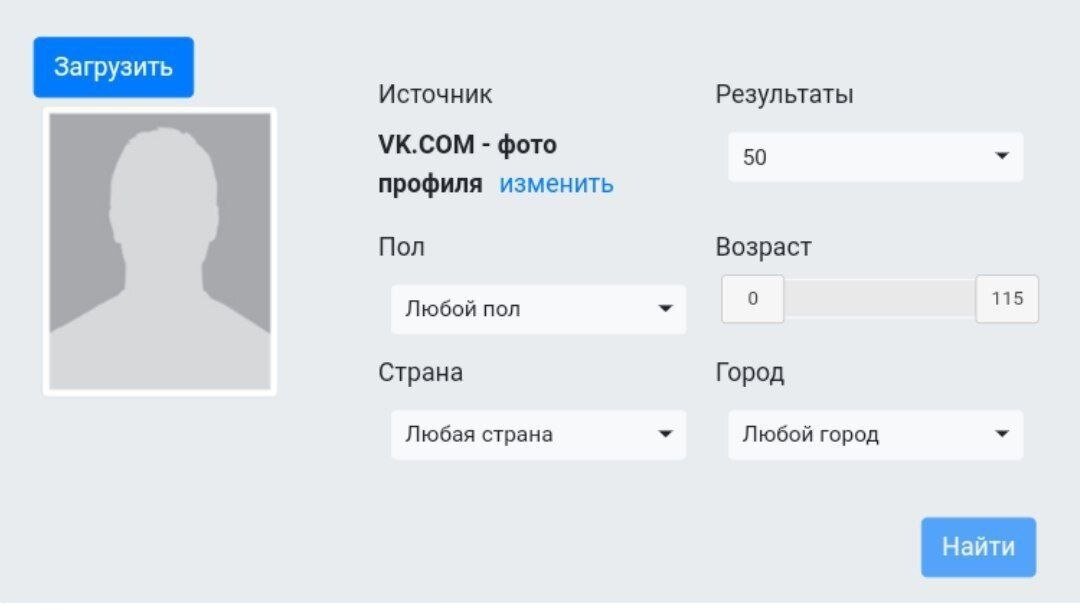
Task: Select the placeholder profile silhouette image
Action: click(160, 252)
